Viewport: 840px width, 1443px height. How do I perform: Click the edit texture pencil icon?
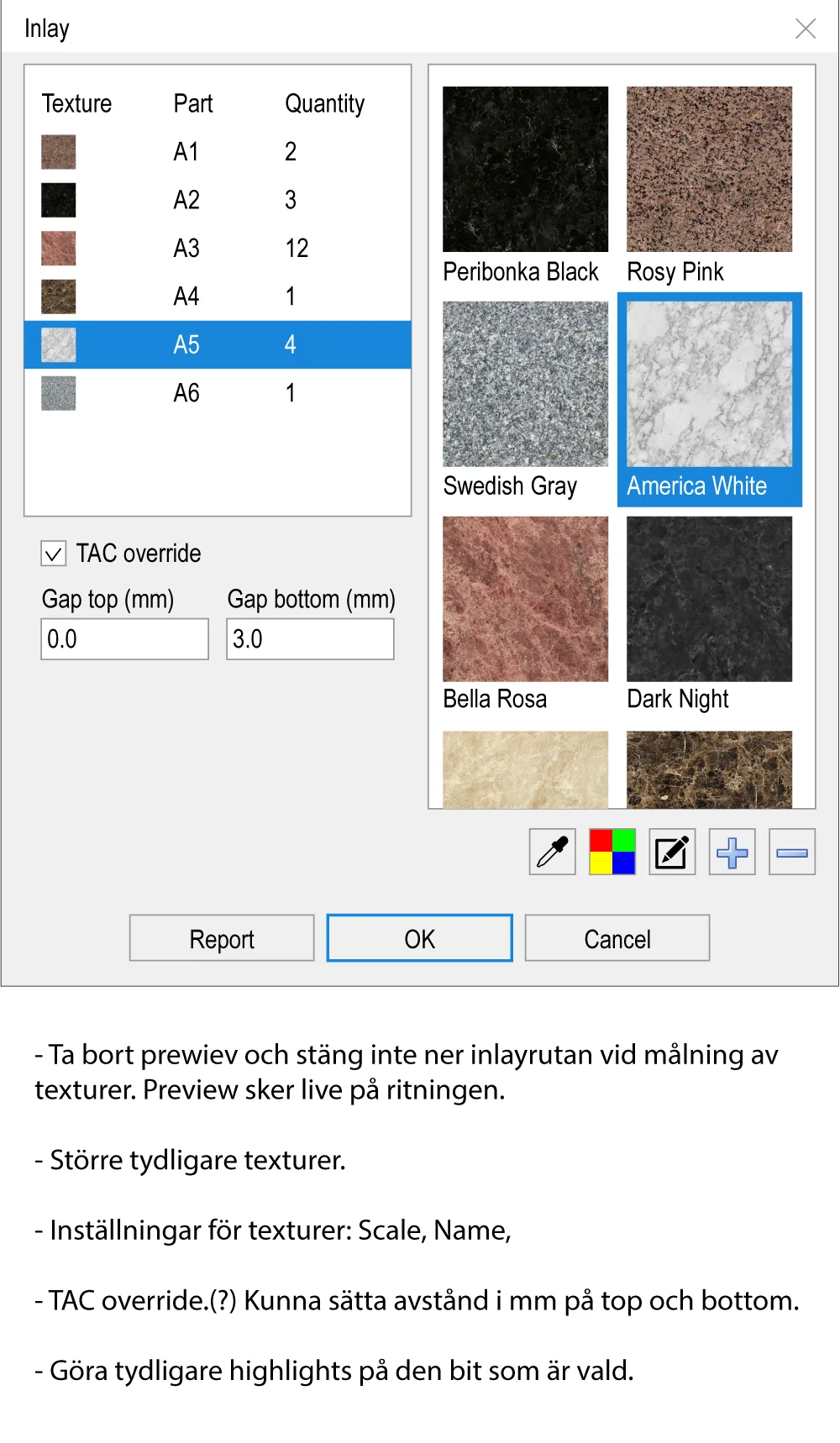pyautogui.click(x=672, y=852)
